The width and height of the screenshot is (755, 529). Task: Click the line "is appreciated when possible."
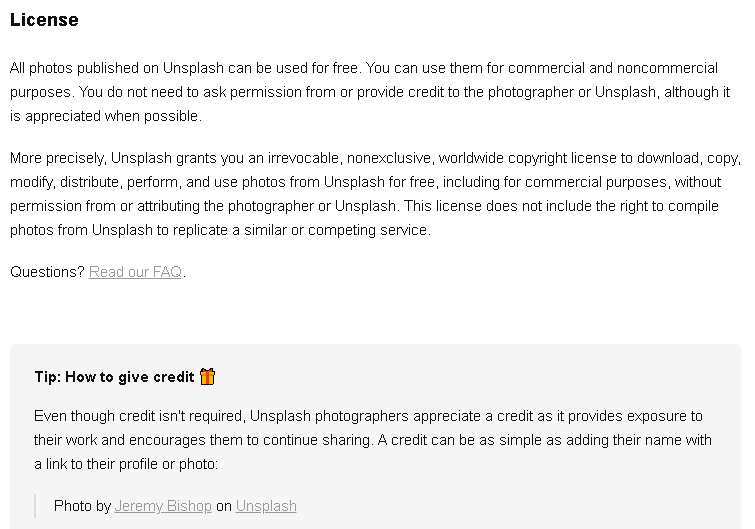pyautogui.click(x=106, y=116)
